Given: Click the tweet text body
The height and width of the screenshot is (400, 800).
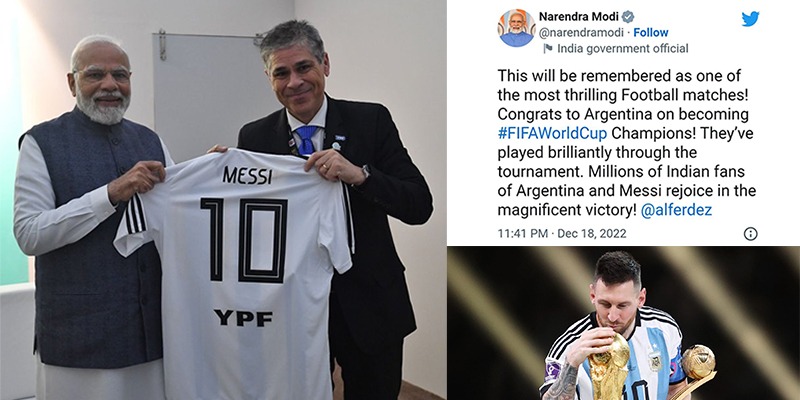Looking at the screenshot, I should pos(627,144).
